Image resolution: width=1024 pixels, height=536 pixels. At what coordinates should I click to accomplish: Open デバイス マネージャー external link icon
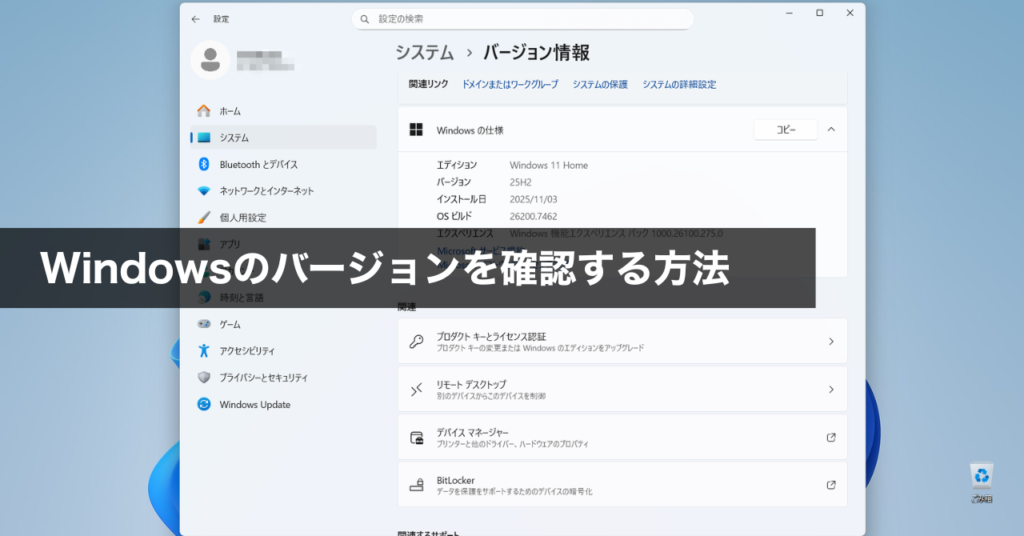pos(831,437)
